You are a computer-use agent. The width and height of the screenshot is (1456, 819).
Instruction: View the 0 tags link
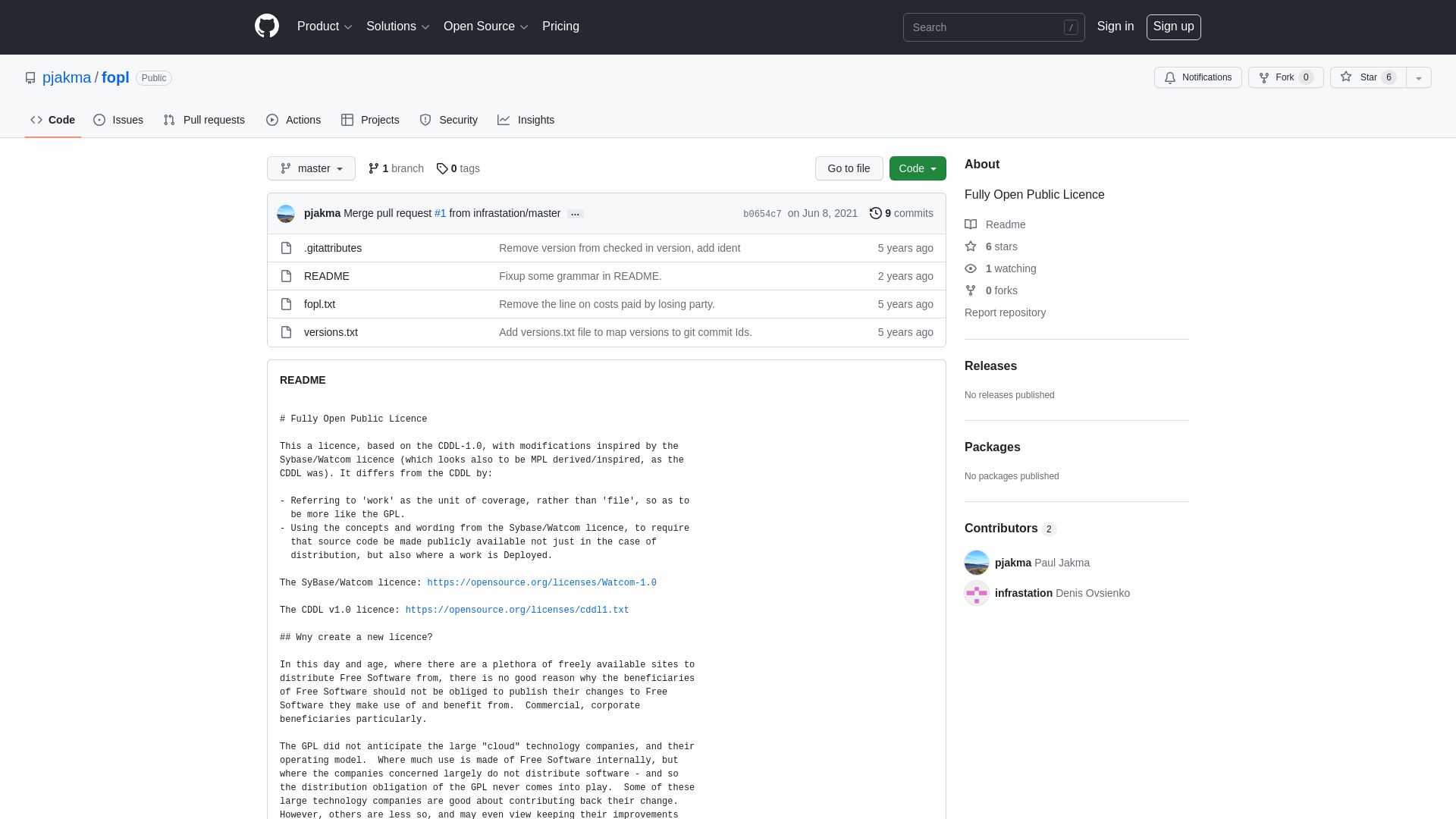pos(458,168)
